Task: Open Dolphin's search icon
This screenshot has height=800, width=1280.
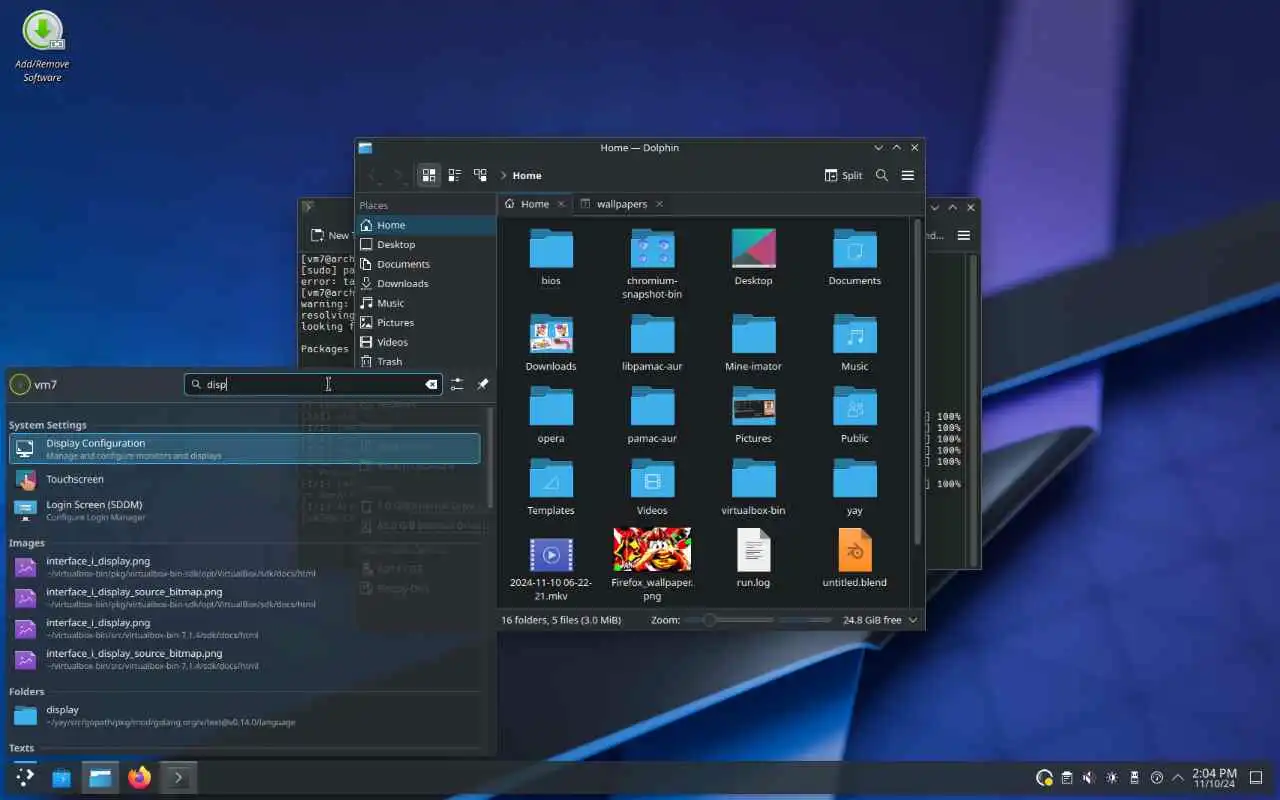Action: click(882, 175)
